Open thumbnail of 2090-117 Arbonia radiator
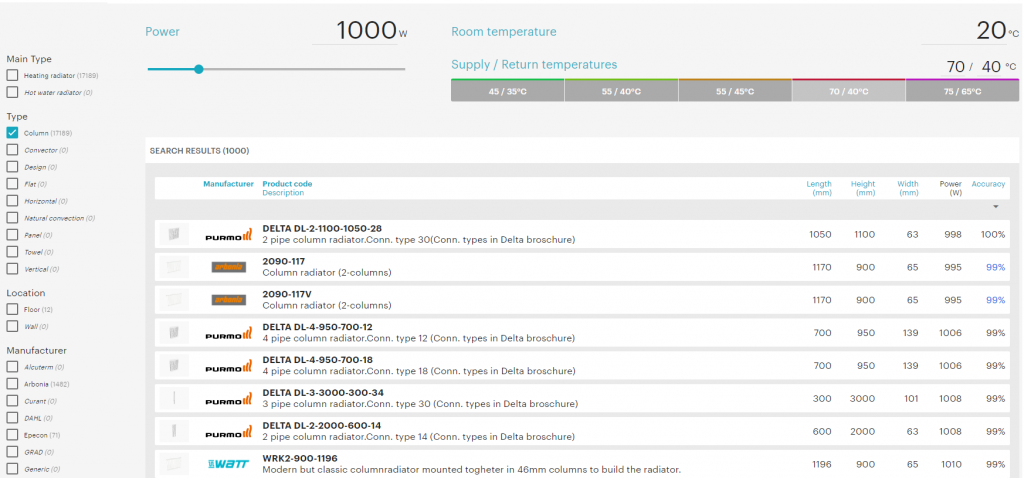 174,266
